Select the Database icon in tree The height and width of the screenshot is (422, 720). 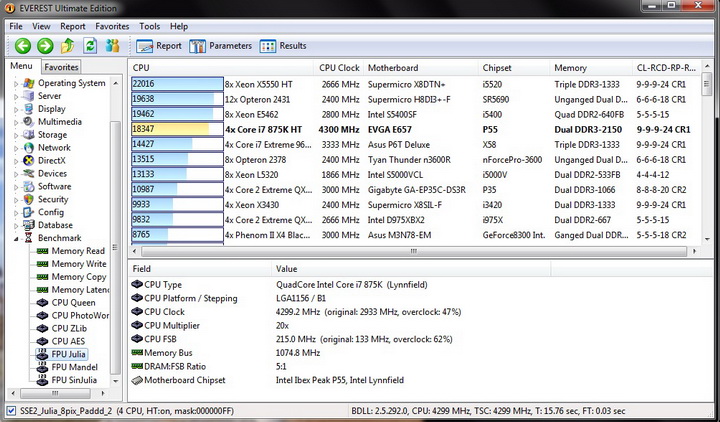(28, 225)
